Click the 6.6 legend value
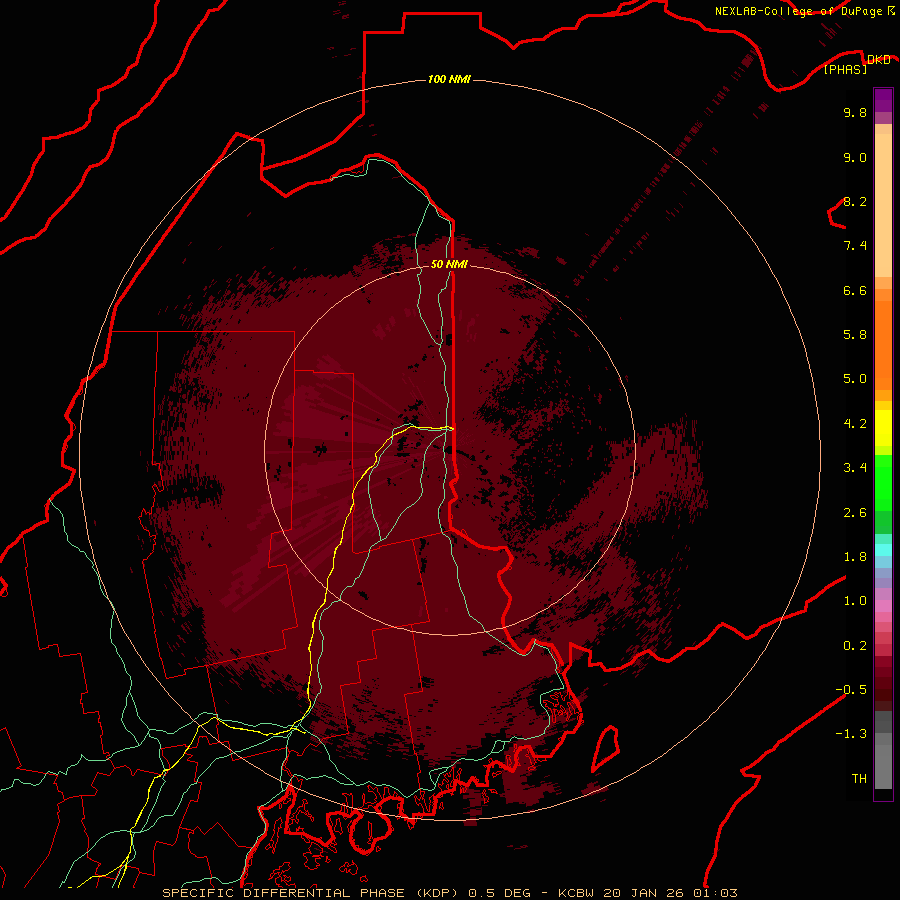 pos(855,290)
